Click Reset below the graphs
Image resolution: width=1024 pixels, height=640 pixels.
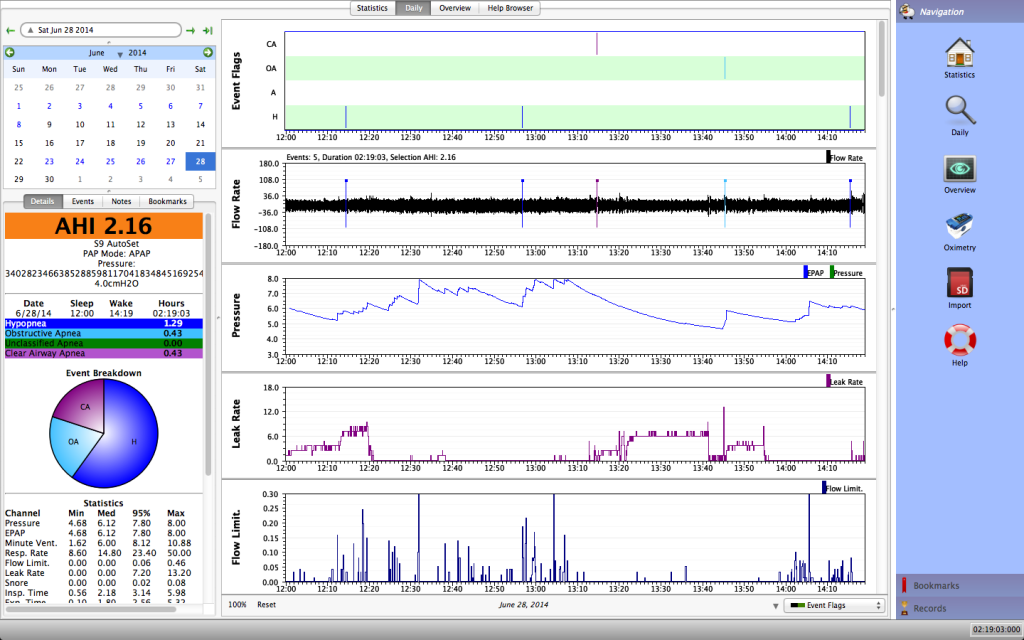pyautogui.click(x=266, y=605)
